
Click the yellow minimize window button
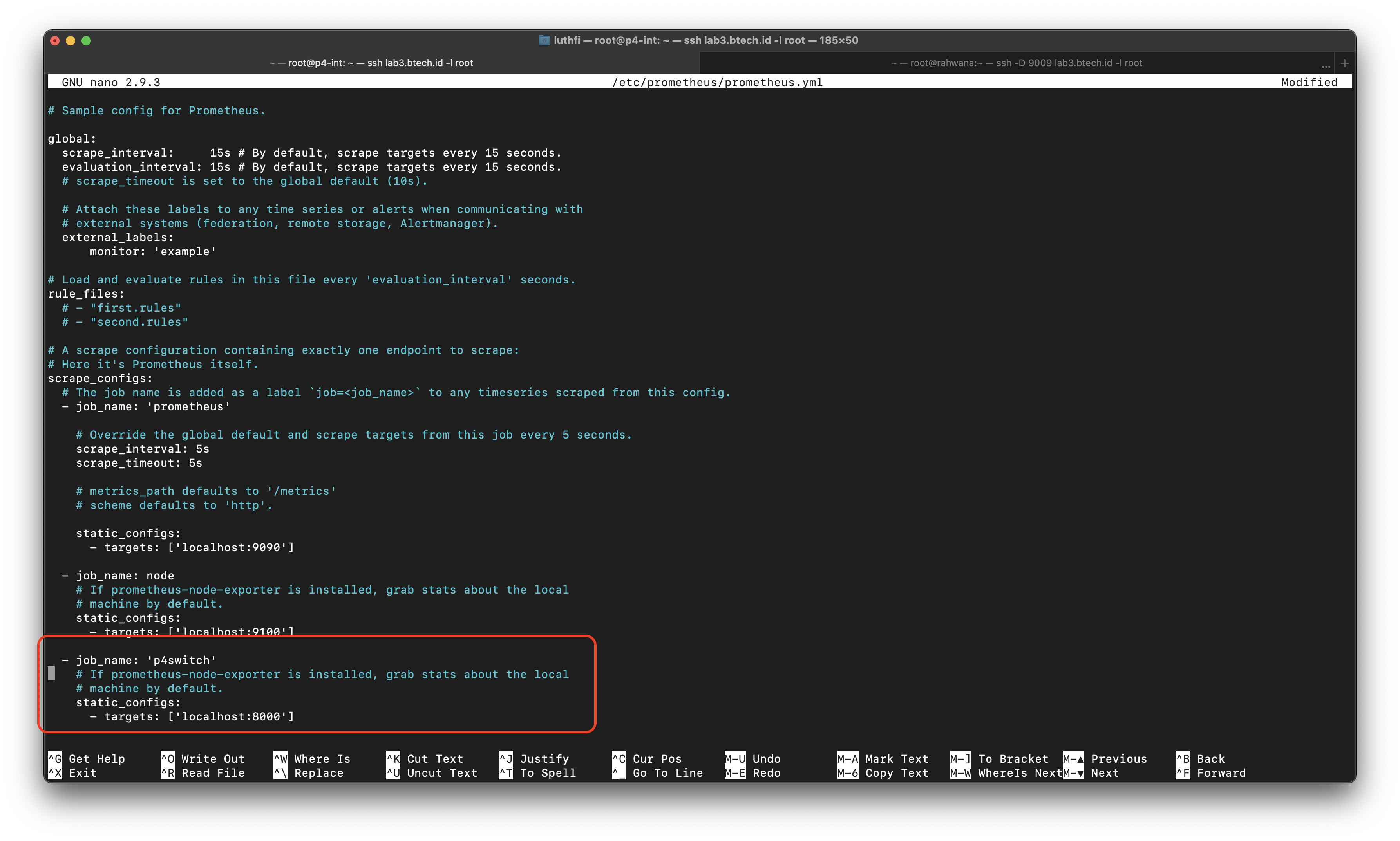pos(71,41)
